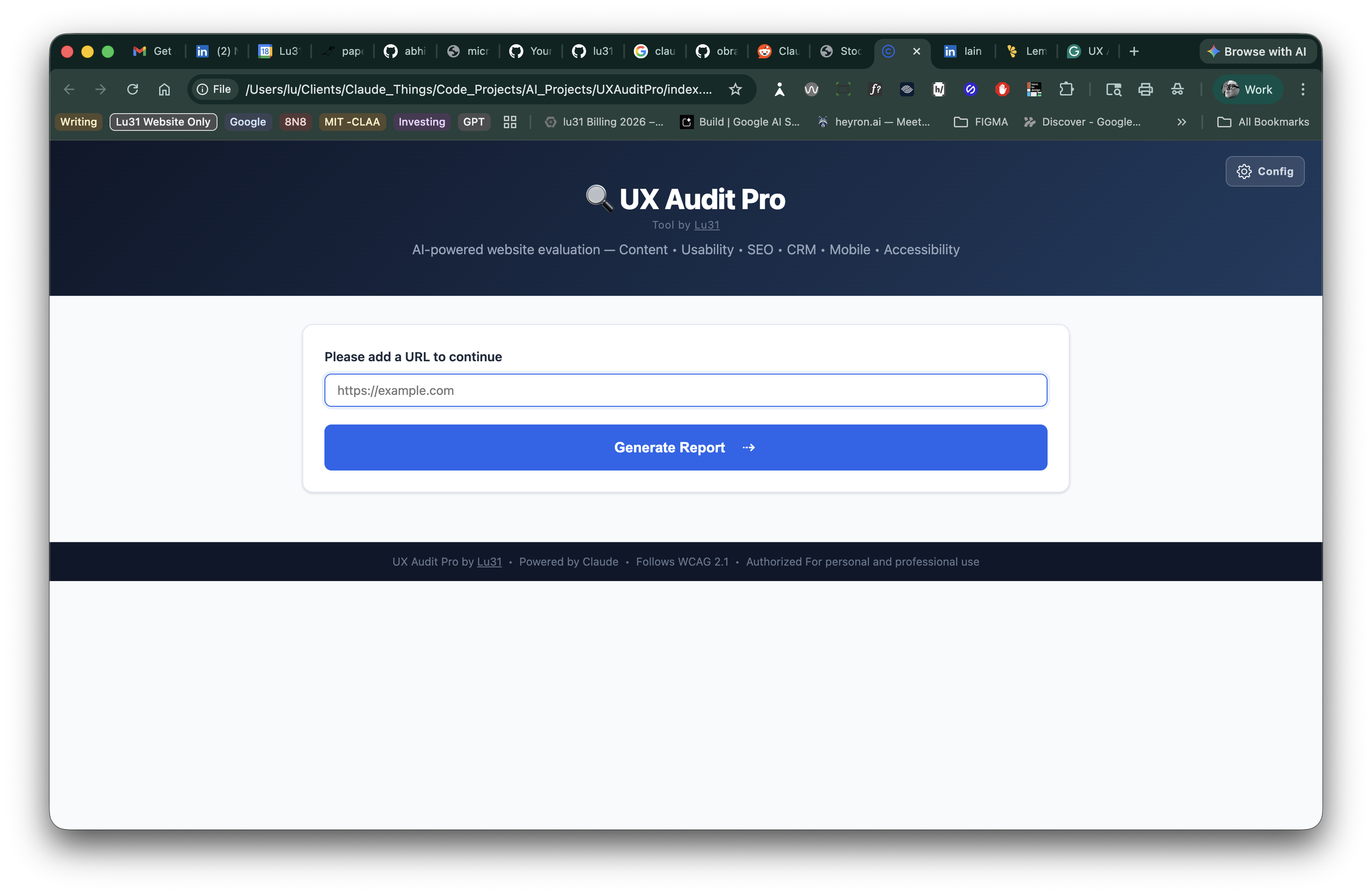Go to the browser home page
This screenshot has width=1372, height=895.
tap(164, 90)
